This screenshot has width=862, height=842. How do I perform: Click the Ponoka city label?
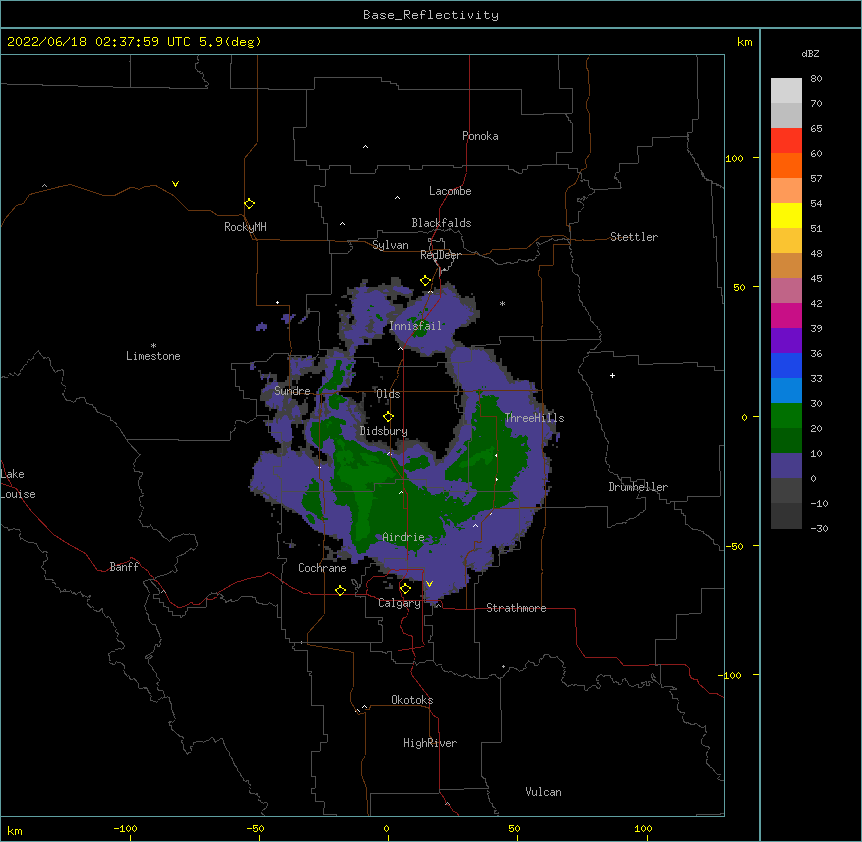click(x=480, y=136)
